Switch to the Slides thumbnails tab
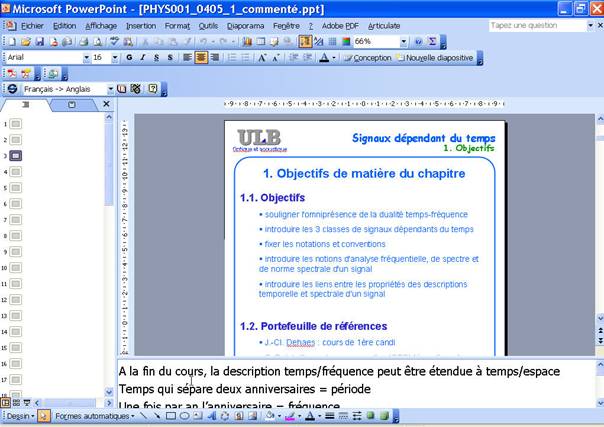Viewport: 604px width, 427px height. pos(72,104)
